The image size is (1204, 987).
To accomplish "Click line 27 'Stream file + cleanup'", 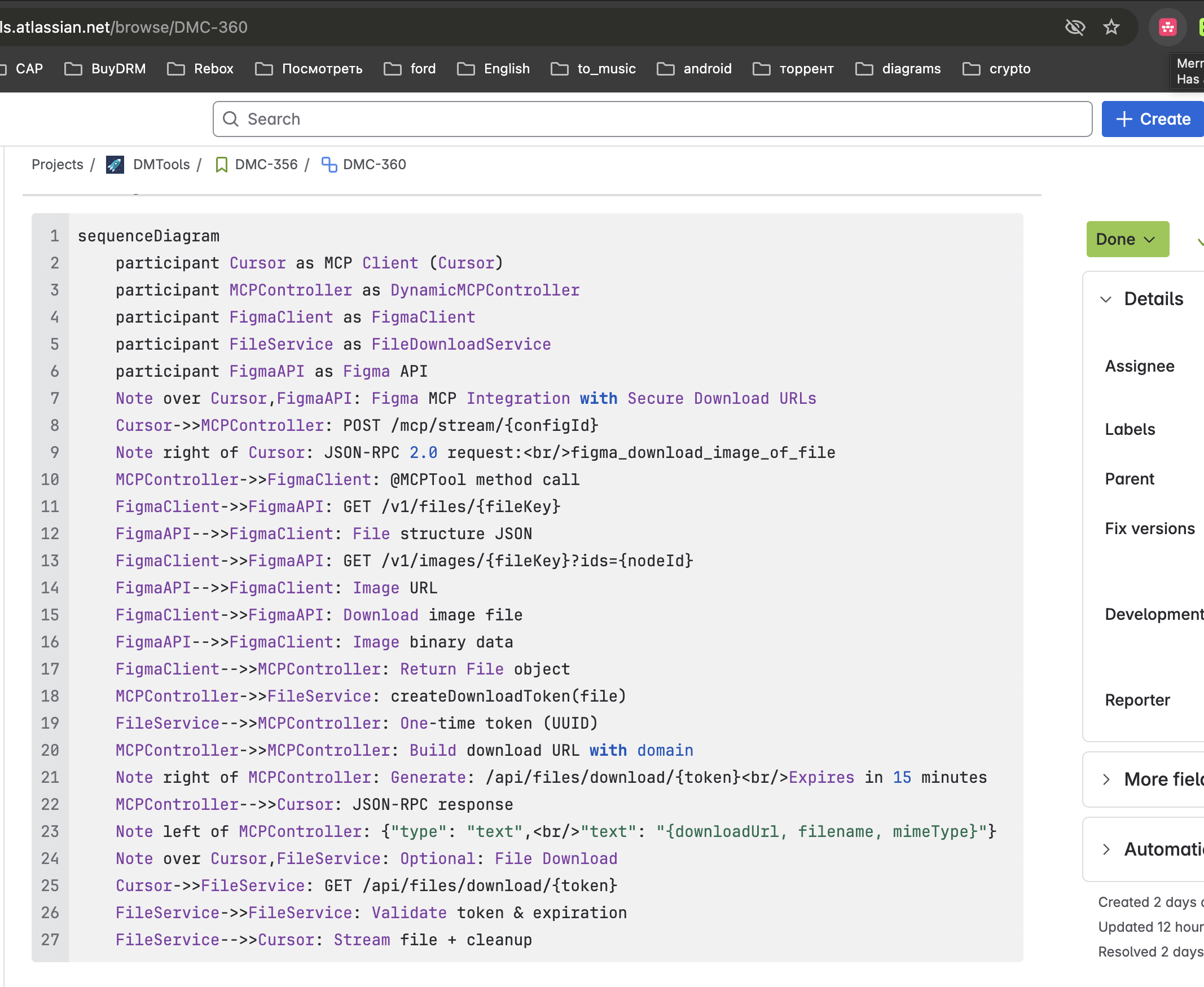I will 433,940.
